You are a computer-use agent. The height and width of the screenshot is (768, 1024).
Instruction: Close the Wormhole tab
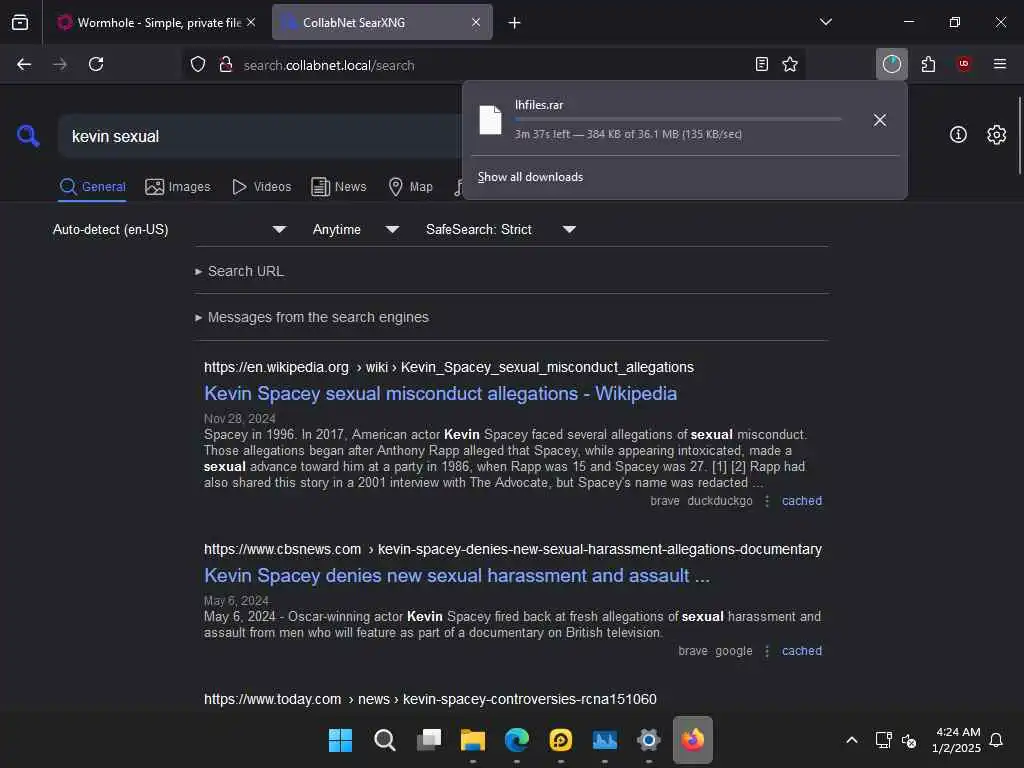point(251,22)
